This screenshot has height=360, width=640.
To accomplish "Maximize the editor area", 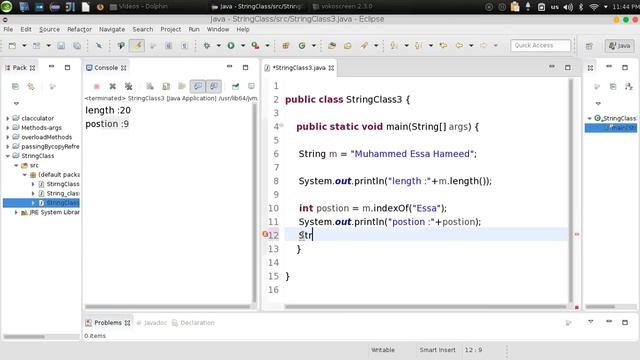I will [568, 67].
